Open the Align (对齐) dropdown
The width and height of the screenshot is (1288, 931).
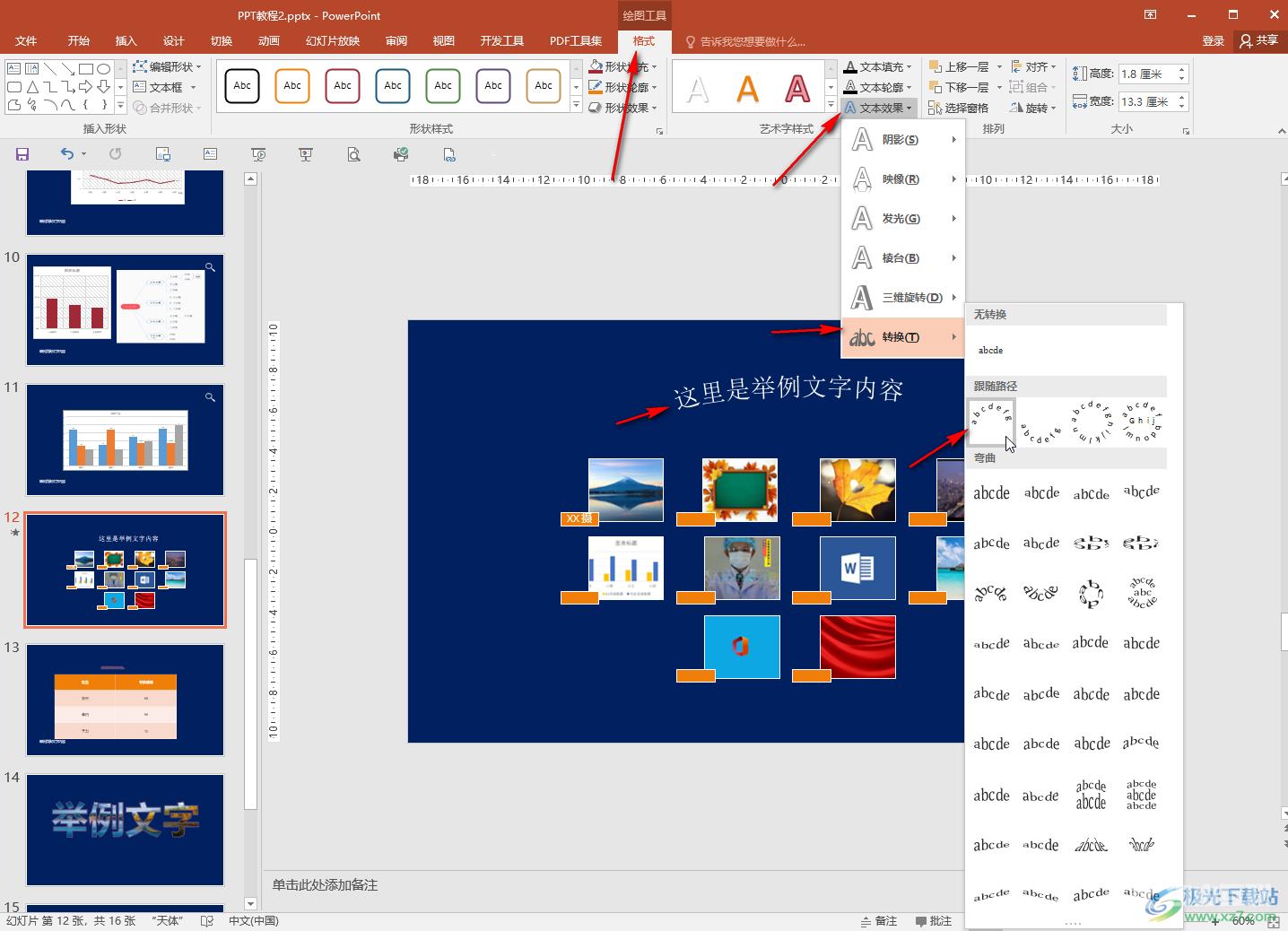point(1033,66)
